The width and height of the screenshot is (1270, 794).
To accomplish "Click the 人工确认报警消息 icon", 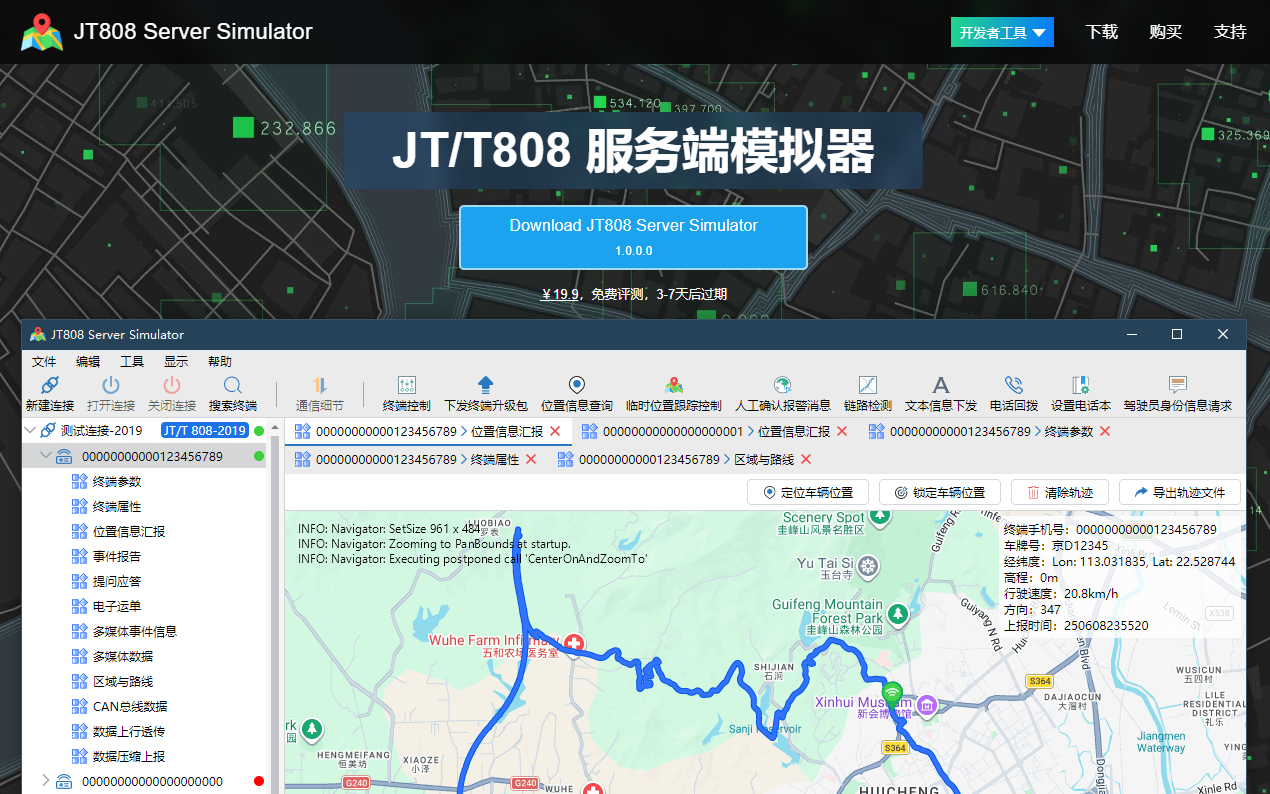I will click(x=782, y=385).
